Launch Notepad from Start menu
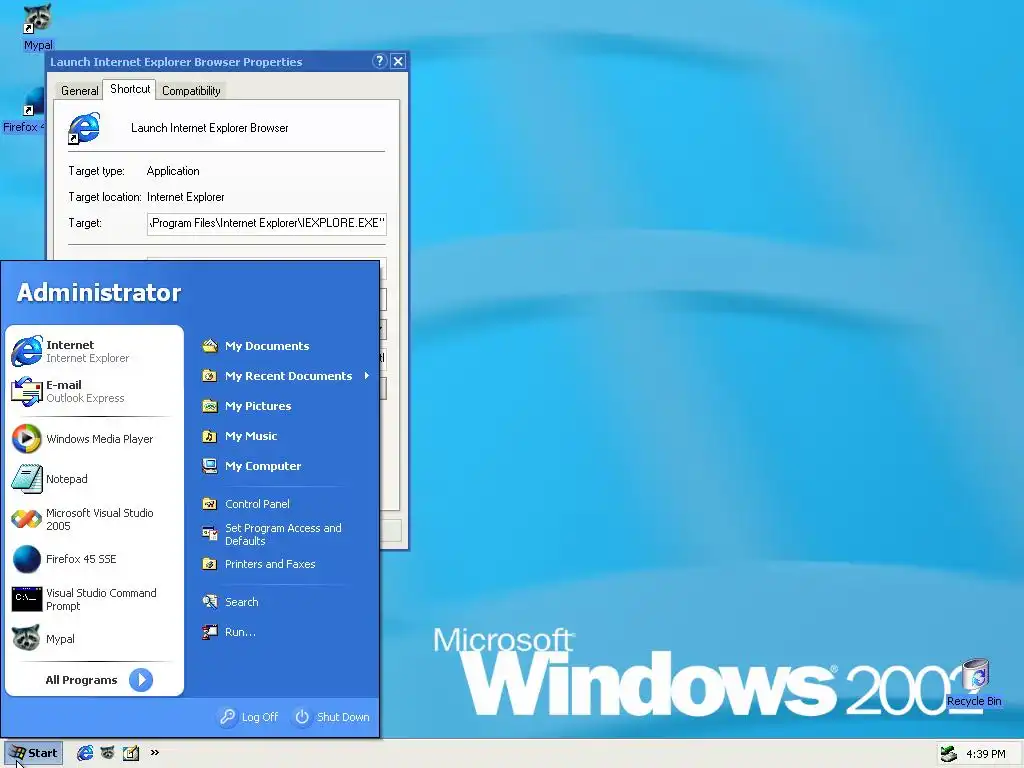 tap(94, 479)
